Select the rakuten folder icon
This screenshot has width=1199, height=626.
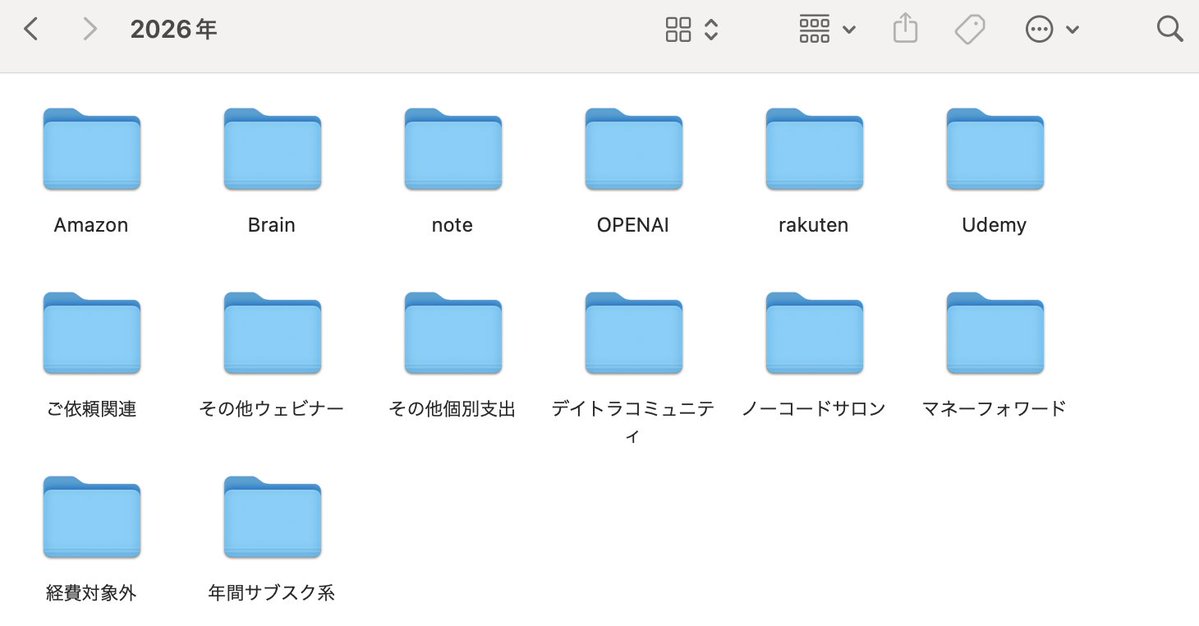click(814, 149)
